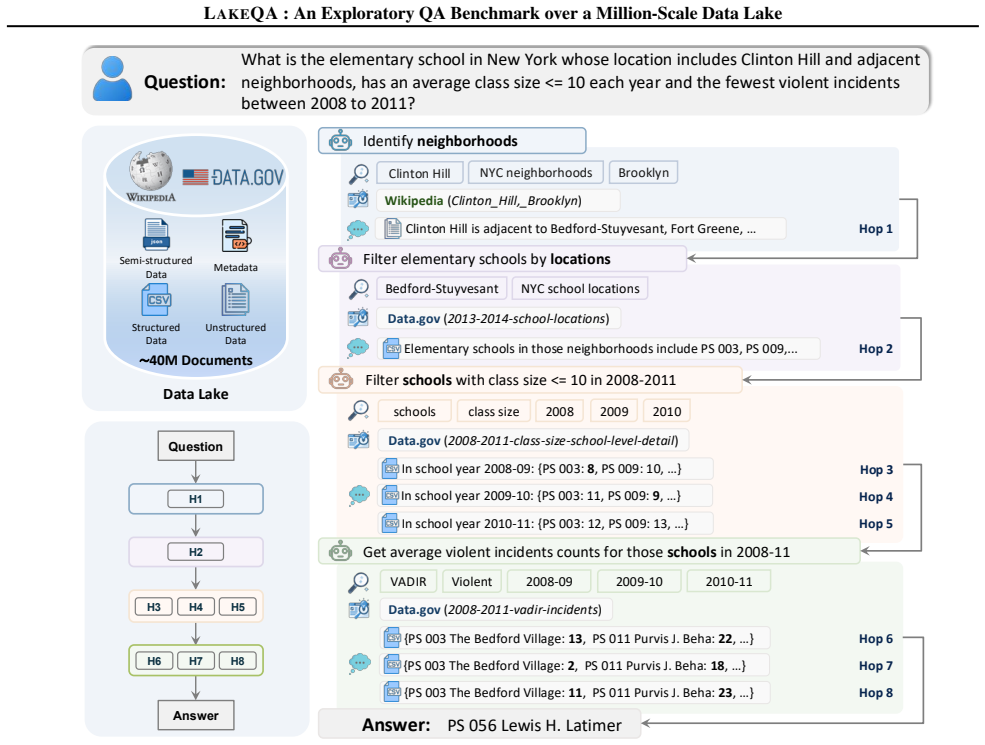This screenshot has height=745, width=985.
Task: Click the Wikipedia globe logo
Action: tap(151, 170)
